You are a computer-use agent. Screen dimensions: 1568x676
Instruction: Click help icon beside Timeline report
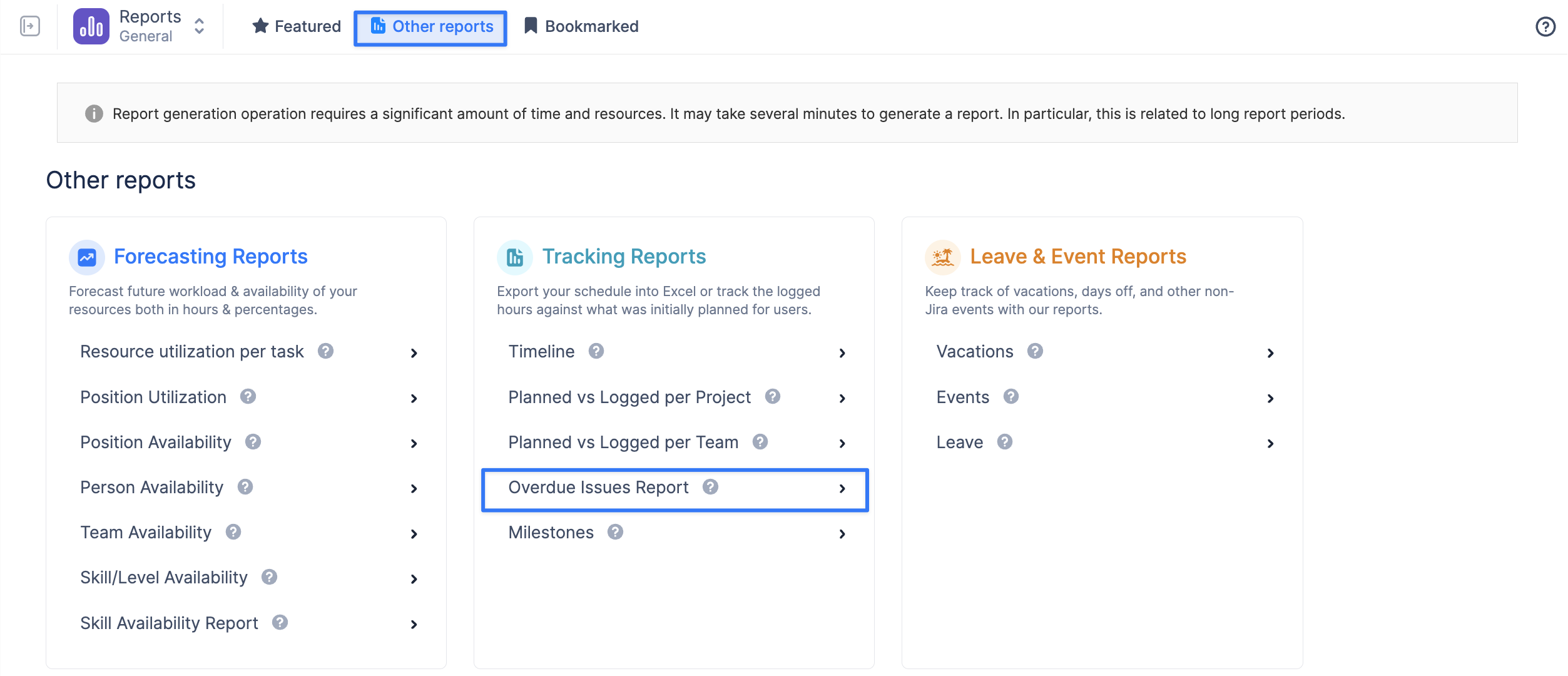click(596, 351)
